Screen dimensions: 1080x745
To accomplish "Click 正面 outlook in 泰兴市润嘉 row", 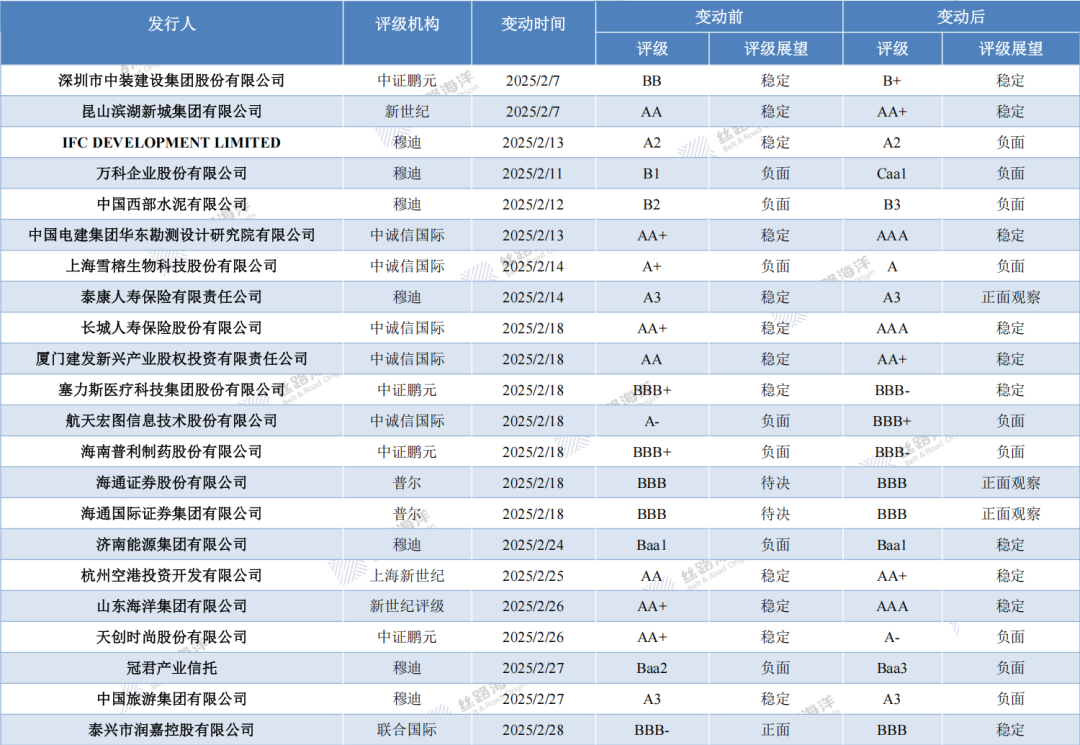I will tap(776, 730).
